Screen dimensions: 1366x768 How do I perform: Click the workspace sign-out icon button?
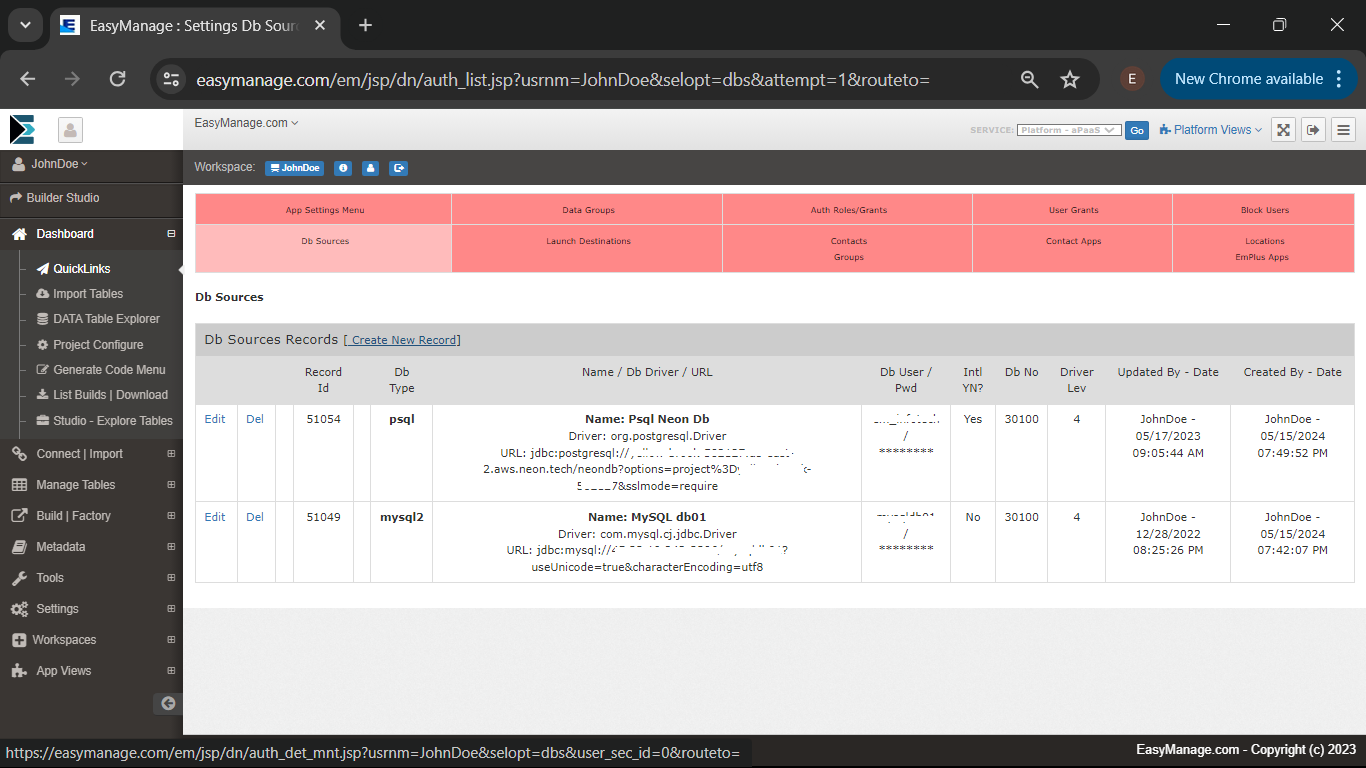click(x=399, y=168)
